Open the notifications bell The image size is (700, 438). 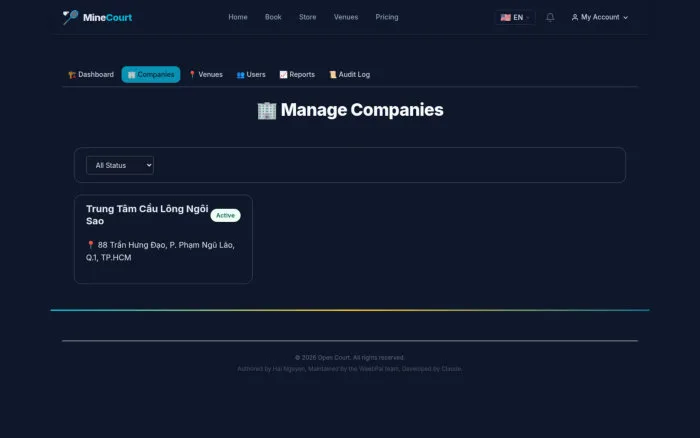point(550,17)
